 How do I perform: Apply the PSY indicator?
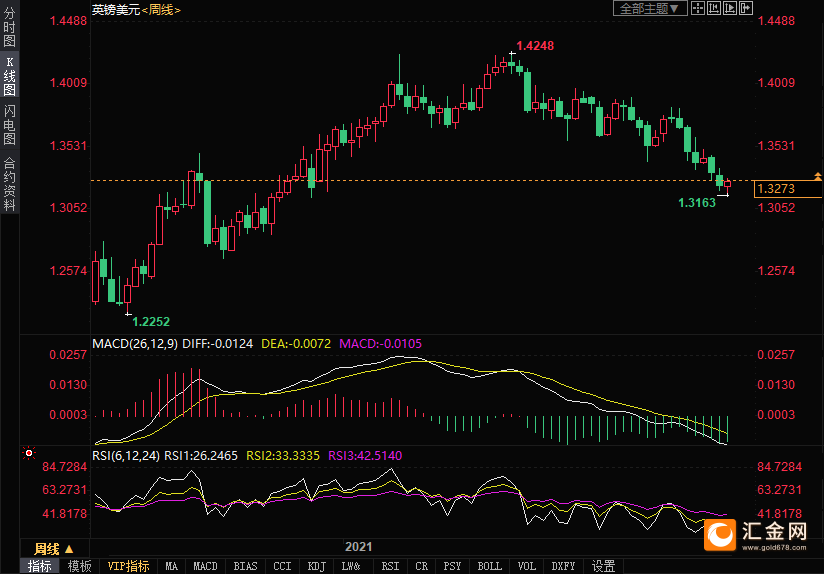[x=452, y=566]
